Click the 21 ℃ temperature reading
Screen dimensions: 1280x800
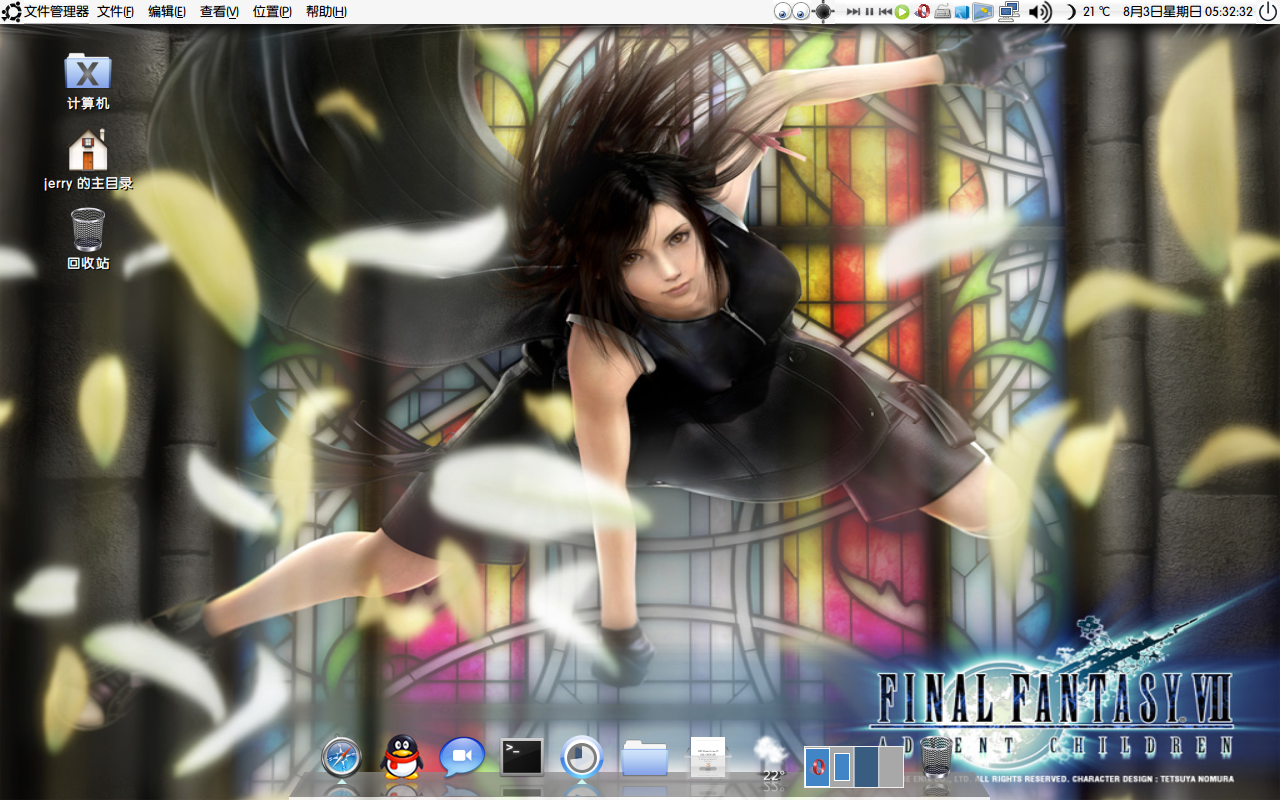click(x=1096, y=12)
